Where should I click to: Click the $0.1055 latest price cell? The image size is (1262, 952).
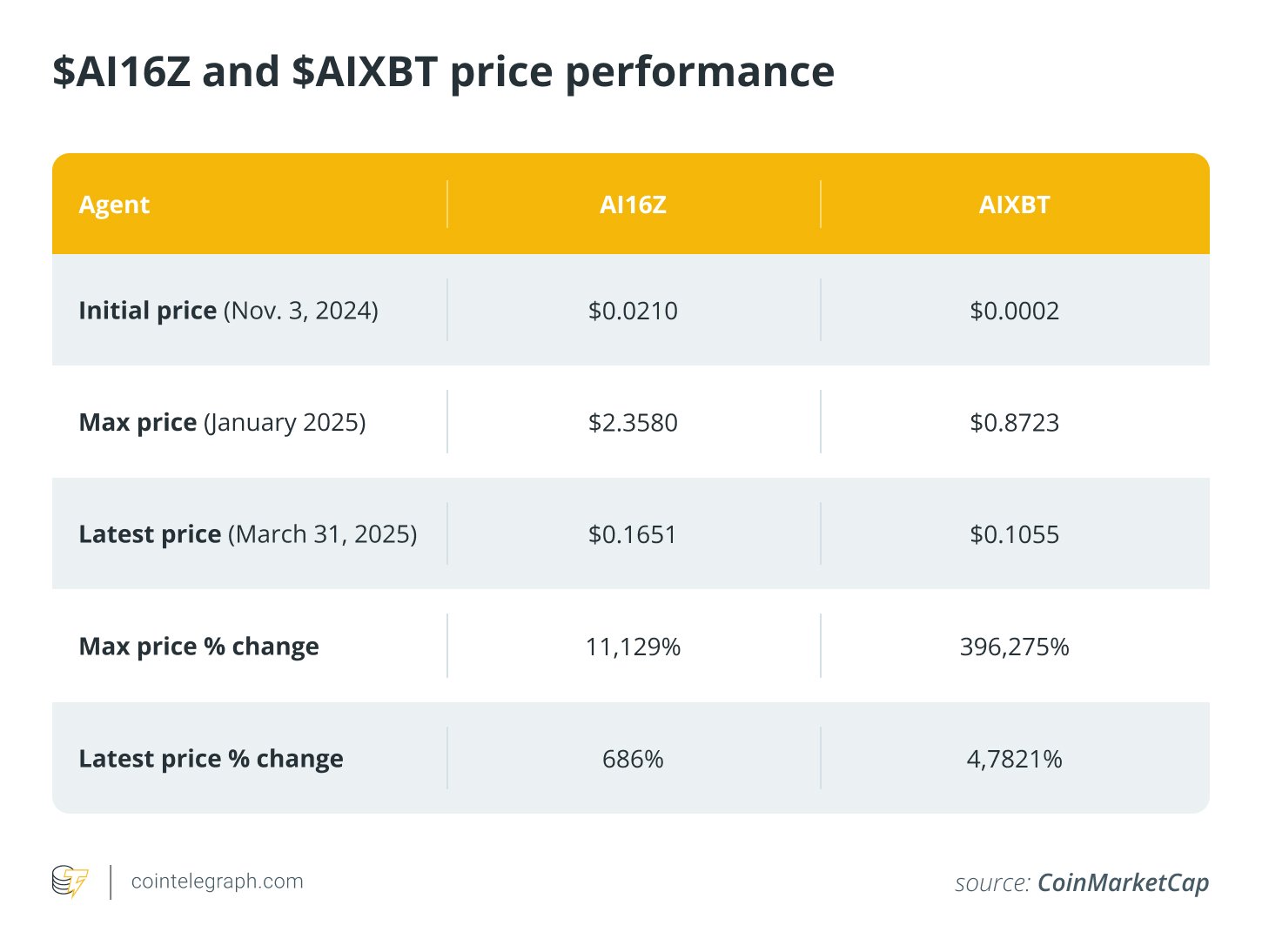1014,534
